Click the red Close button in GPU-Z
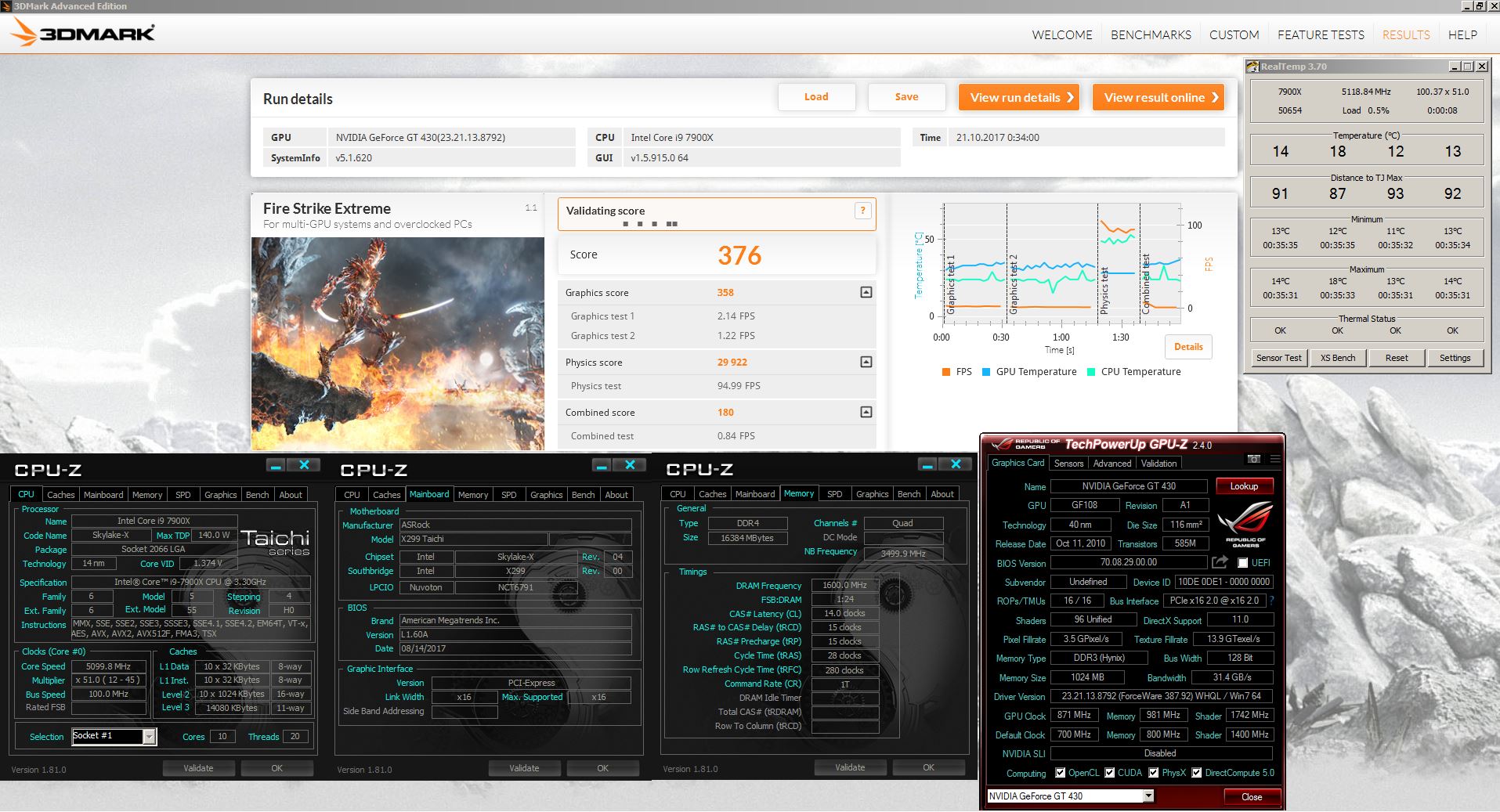Screen dimensions: 1500x812 tap(1252, 797)
